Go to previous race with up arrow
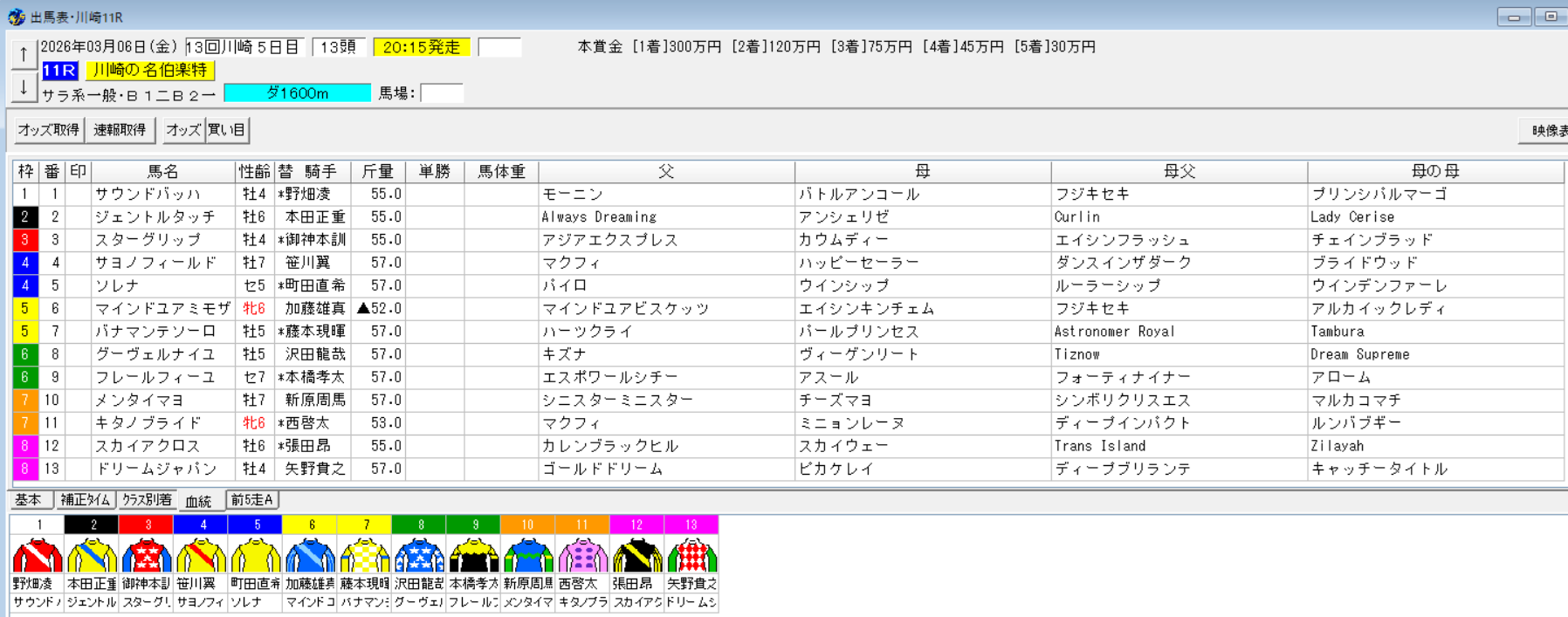1568x617 pixels. tap(24, 54)
